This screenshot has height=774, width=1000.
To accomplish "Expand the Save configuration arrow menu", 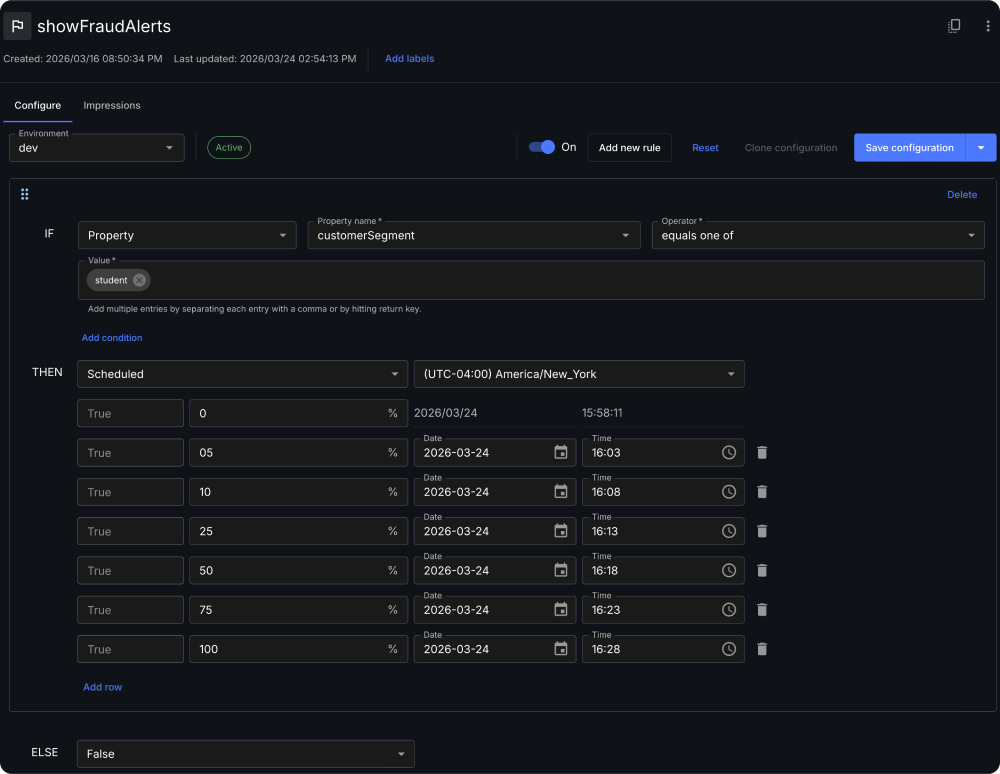I will point(981,148).
